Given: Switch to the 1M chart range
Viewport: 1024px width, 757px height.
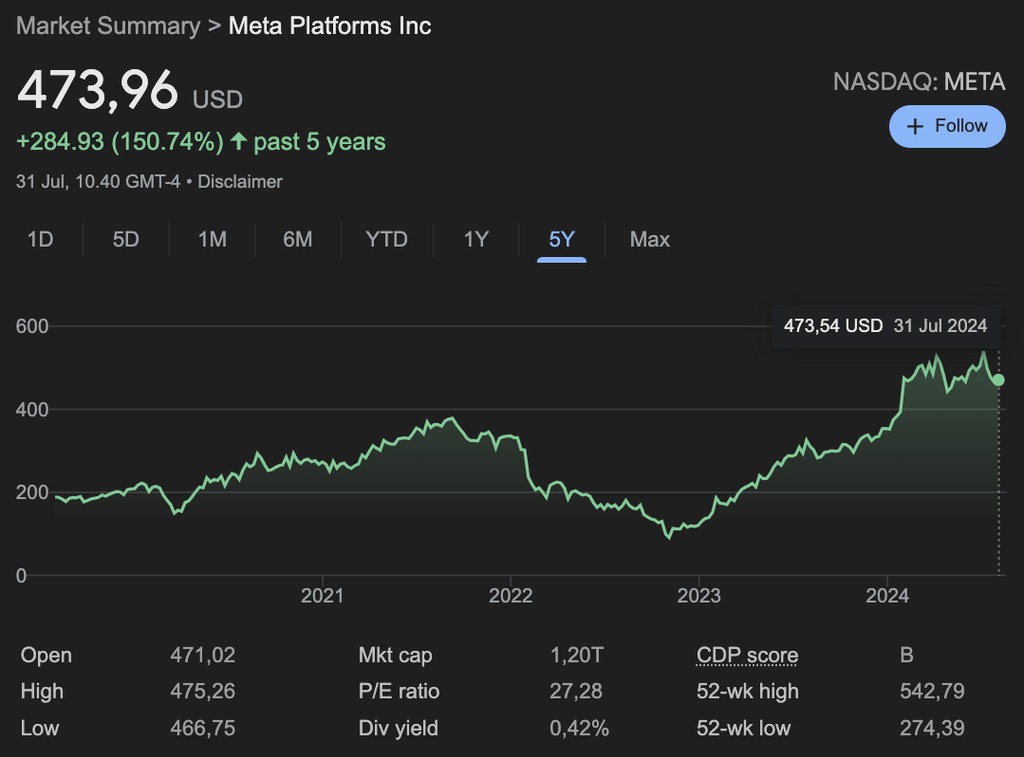Looking at the screenshot, I should click(x=212, y=240).
